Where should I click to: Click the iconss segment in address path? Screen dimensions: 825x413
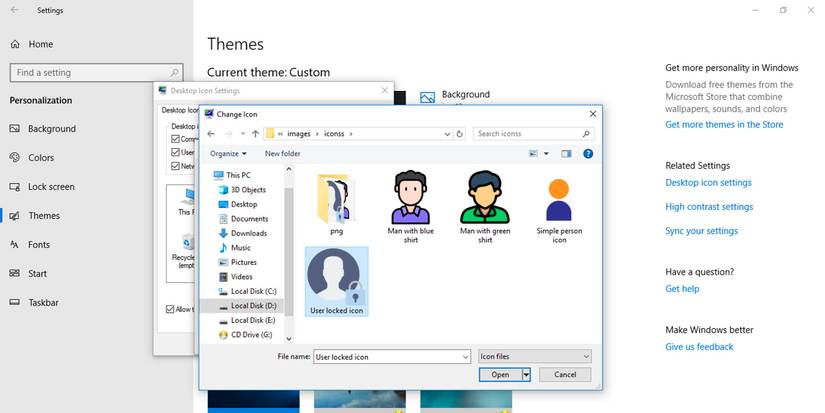[x=334, y=134]
